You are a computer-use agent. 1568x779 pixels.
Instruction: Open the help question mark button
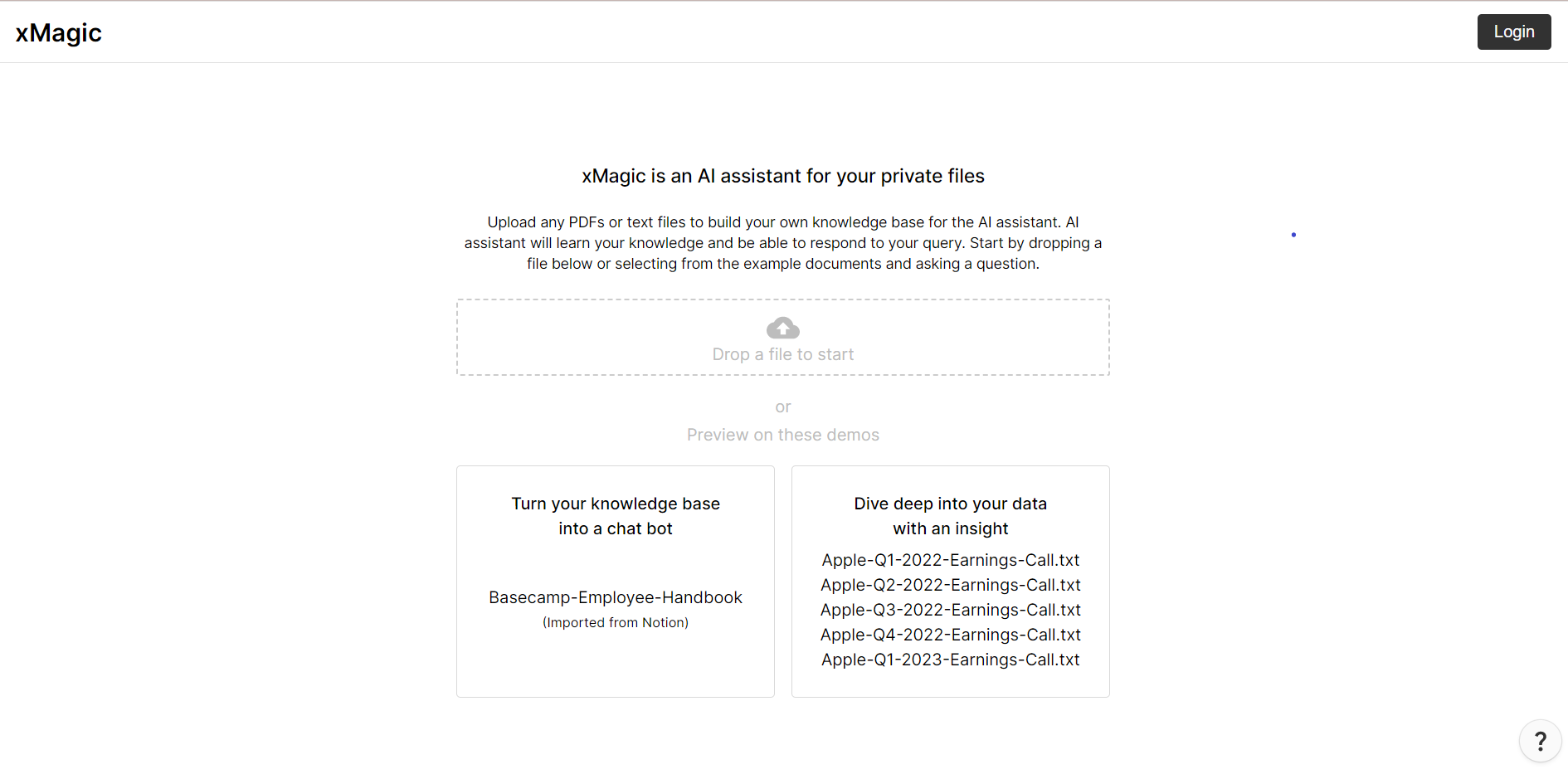click(1540, 741)
